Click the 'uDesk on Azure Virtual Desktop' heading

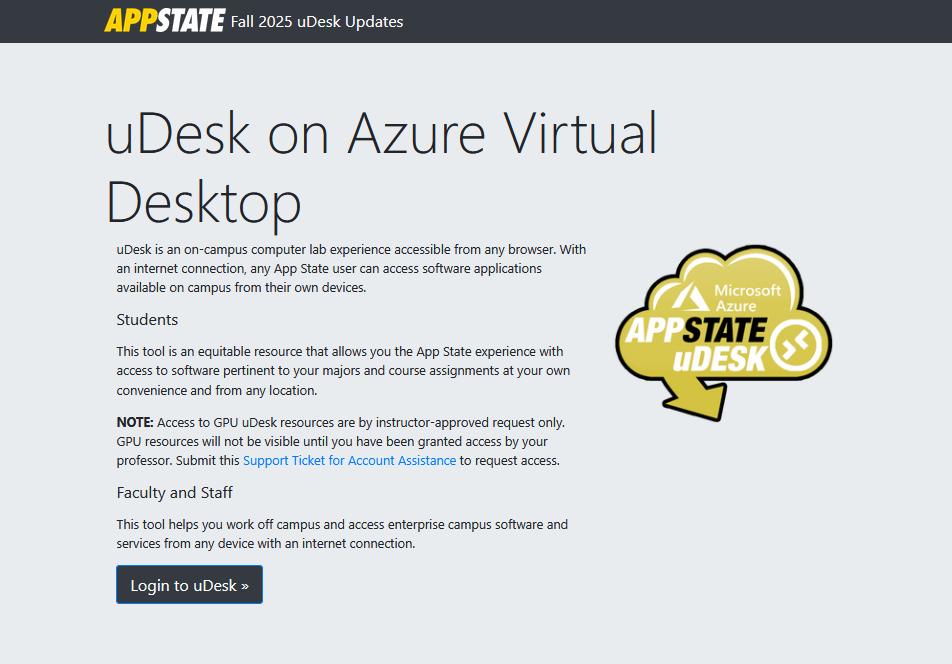pos(381,168)
